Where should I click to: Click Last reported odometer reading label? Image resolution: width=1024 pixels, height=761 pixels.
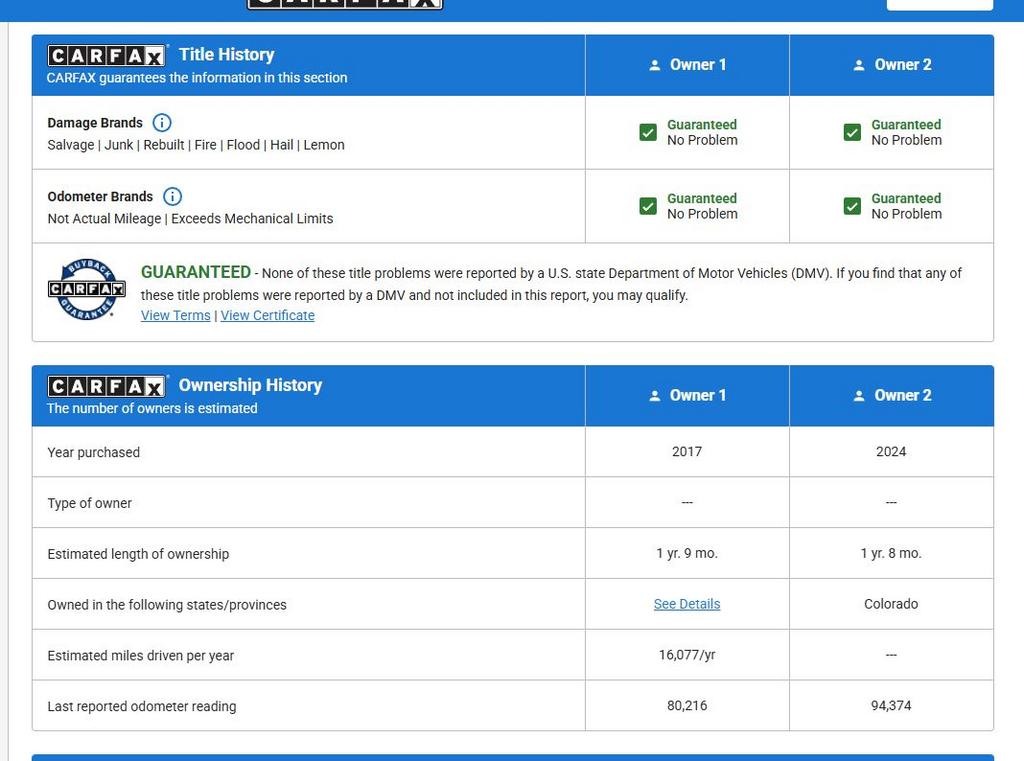(x=142, y=706)
